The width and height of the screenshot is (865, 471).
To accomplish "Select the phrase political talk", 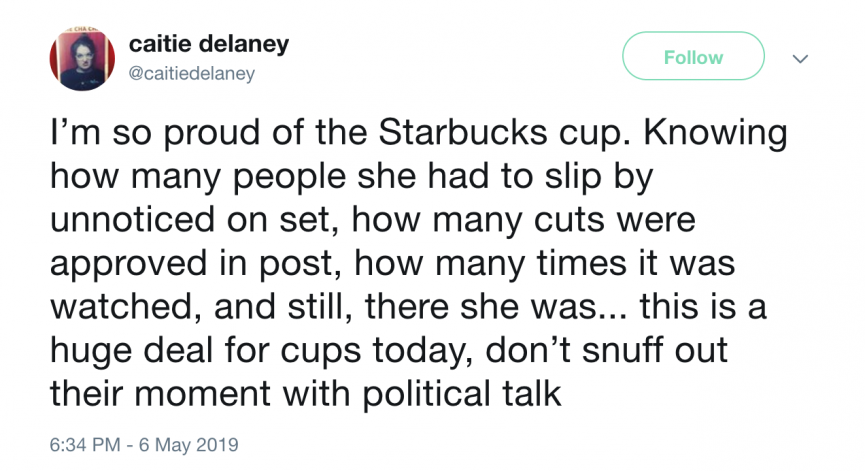I will [x=462, y=395].
